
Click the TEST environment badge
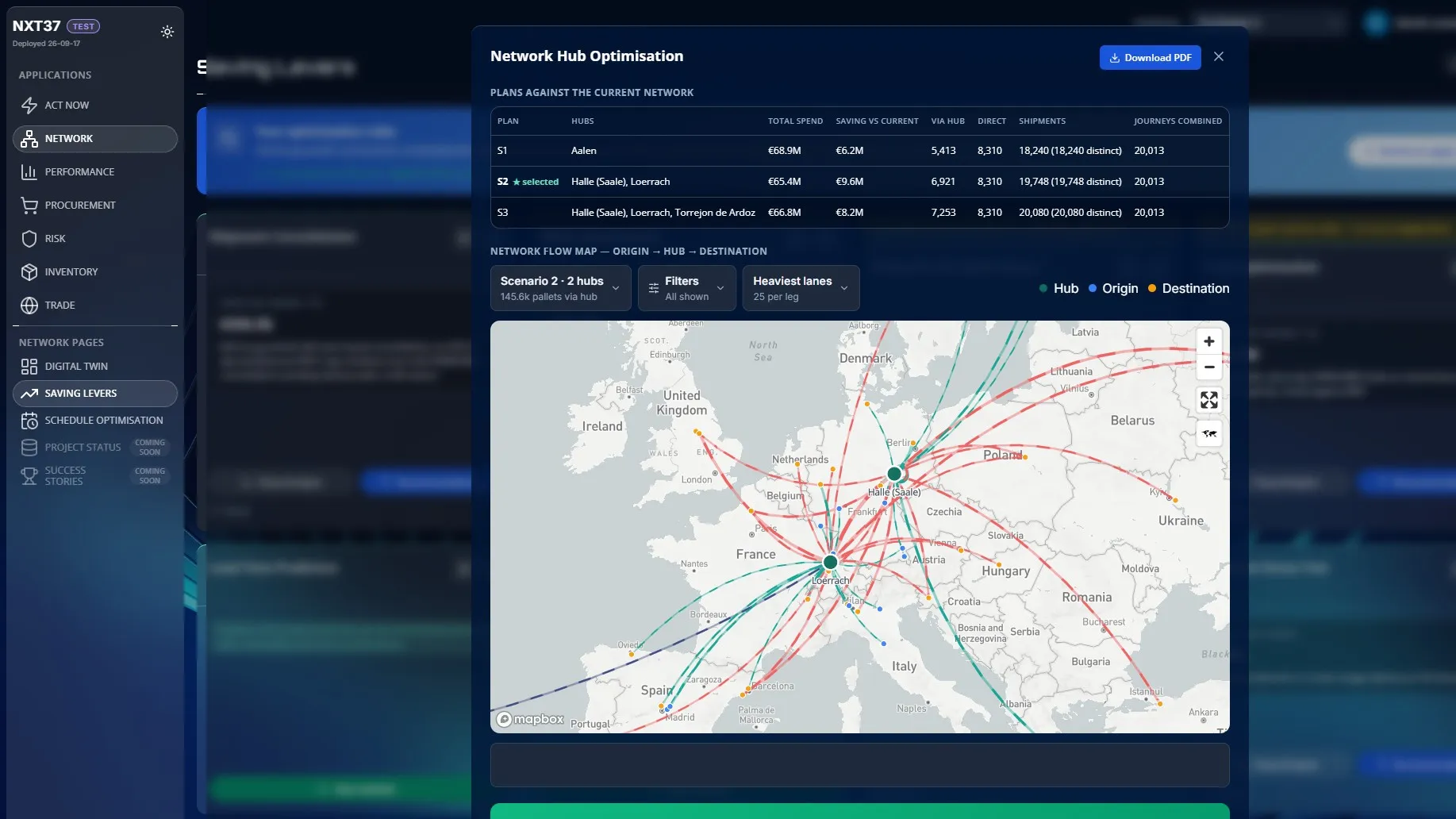click(83, 26)
